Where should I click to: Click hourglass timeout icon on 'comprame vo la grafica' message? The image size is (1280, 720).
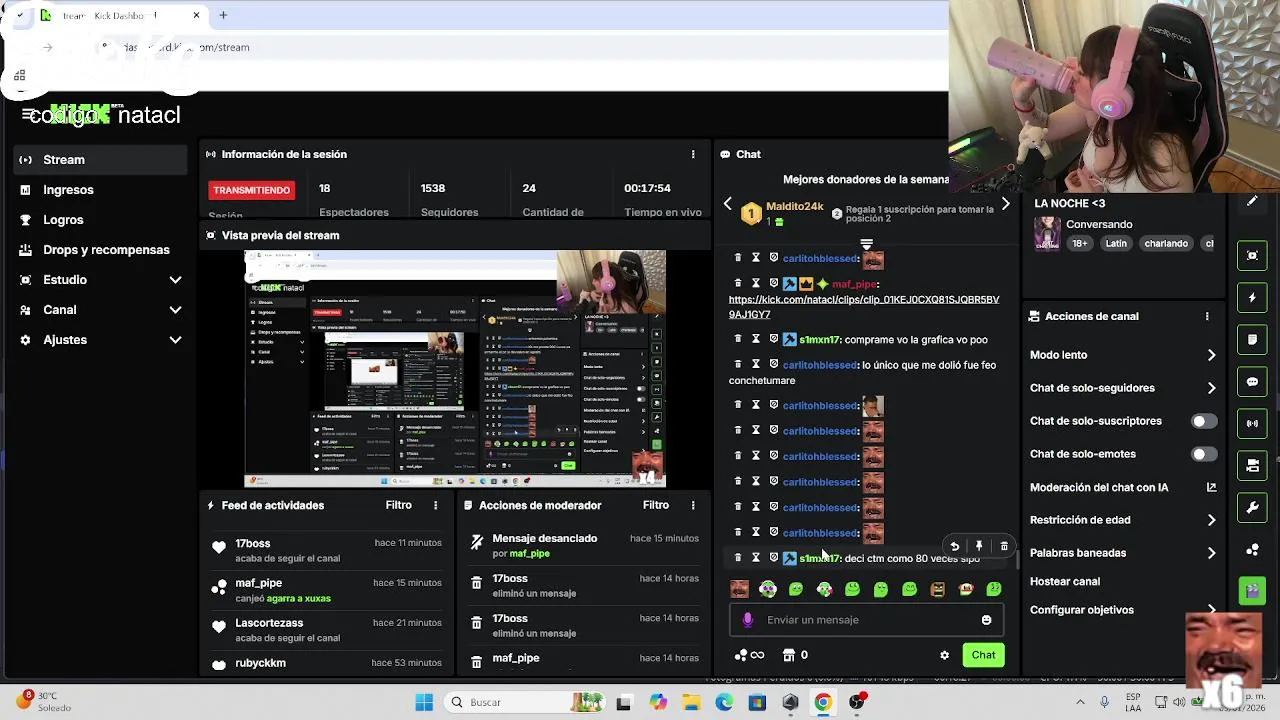756,339
